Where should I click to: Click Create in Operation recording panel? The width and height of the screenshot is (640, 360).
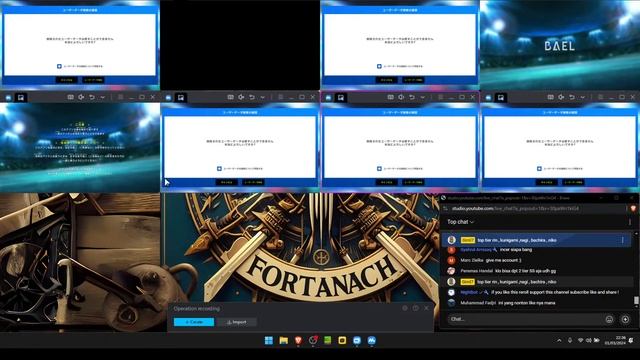194,322
